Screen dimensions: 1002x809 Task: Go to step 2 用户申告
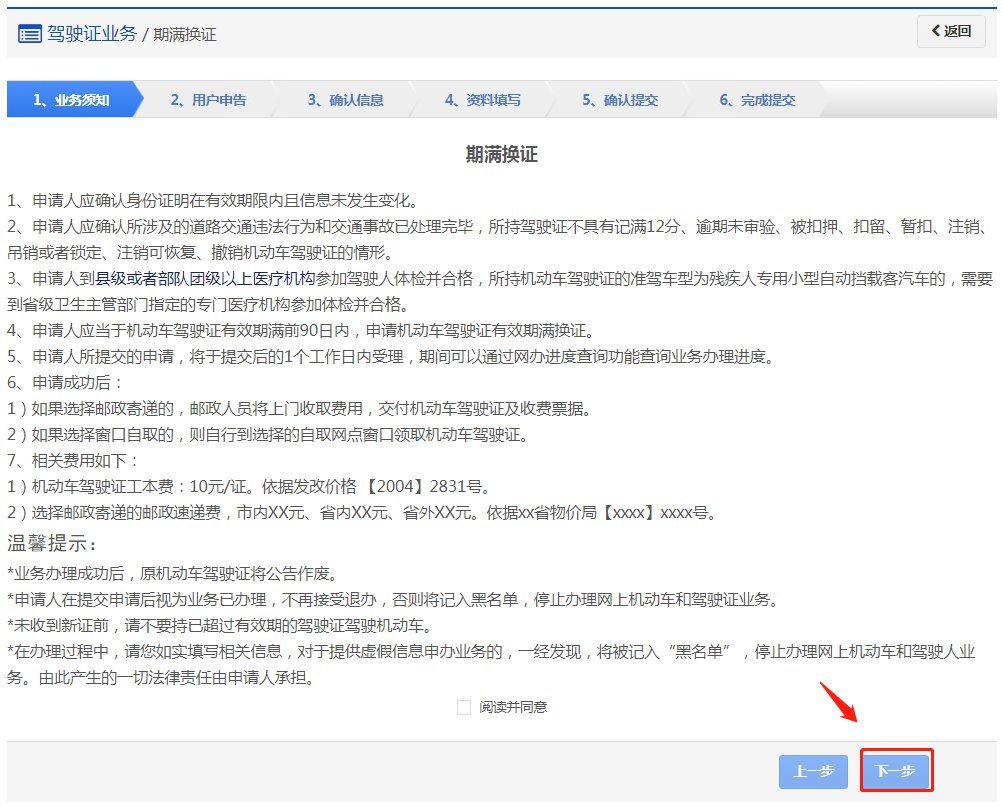[208, 100]
